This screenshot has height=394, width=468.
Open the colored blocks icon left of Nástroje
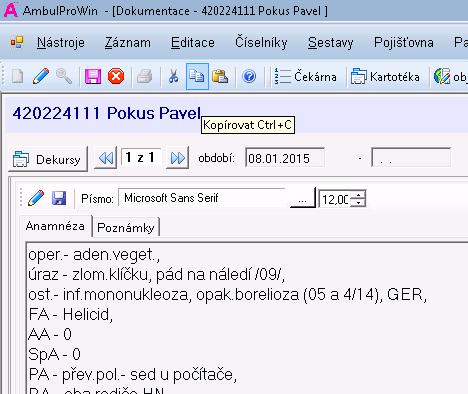(17, 42)
